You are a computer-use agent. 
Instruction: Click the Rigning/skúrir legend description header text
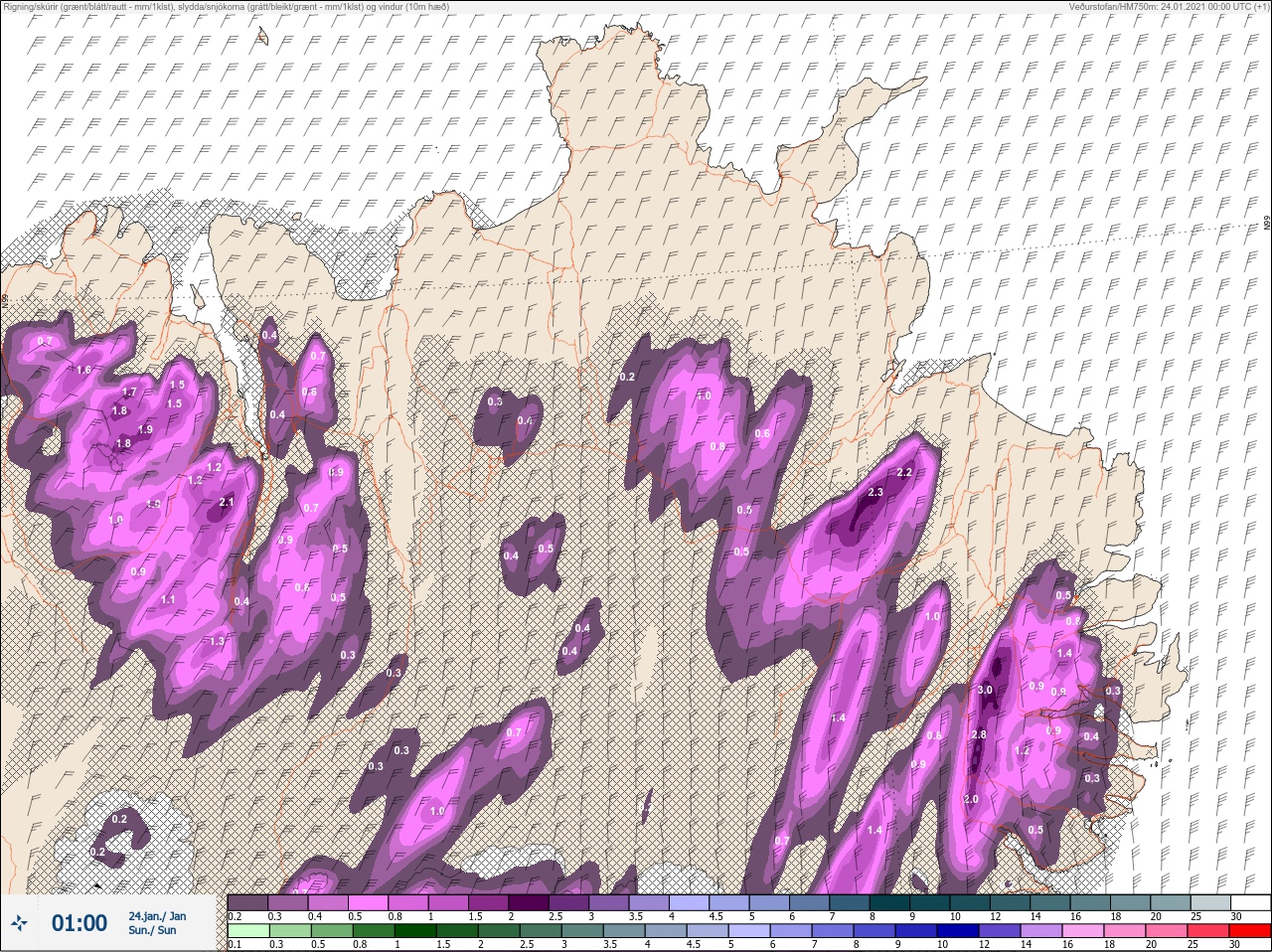click(x=225, y=6)
